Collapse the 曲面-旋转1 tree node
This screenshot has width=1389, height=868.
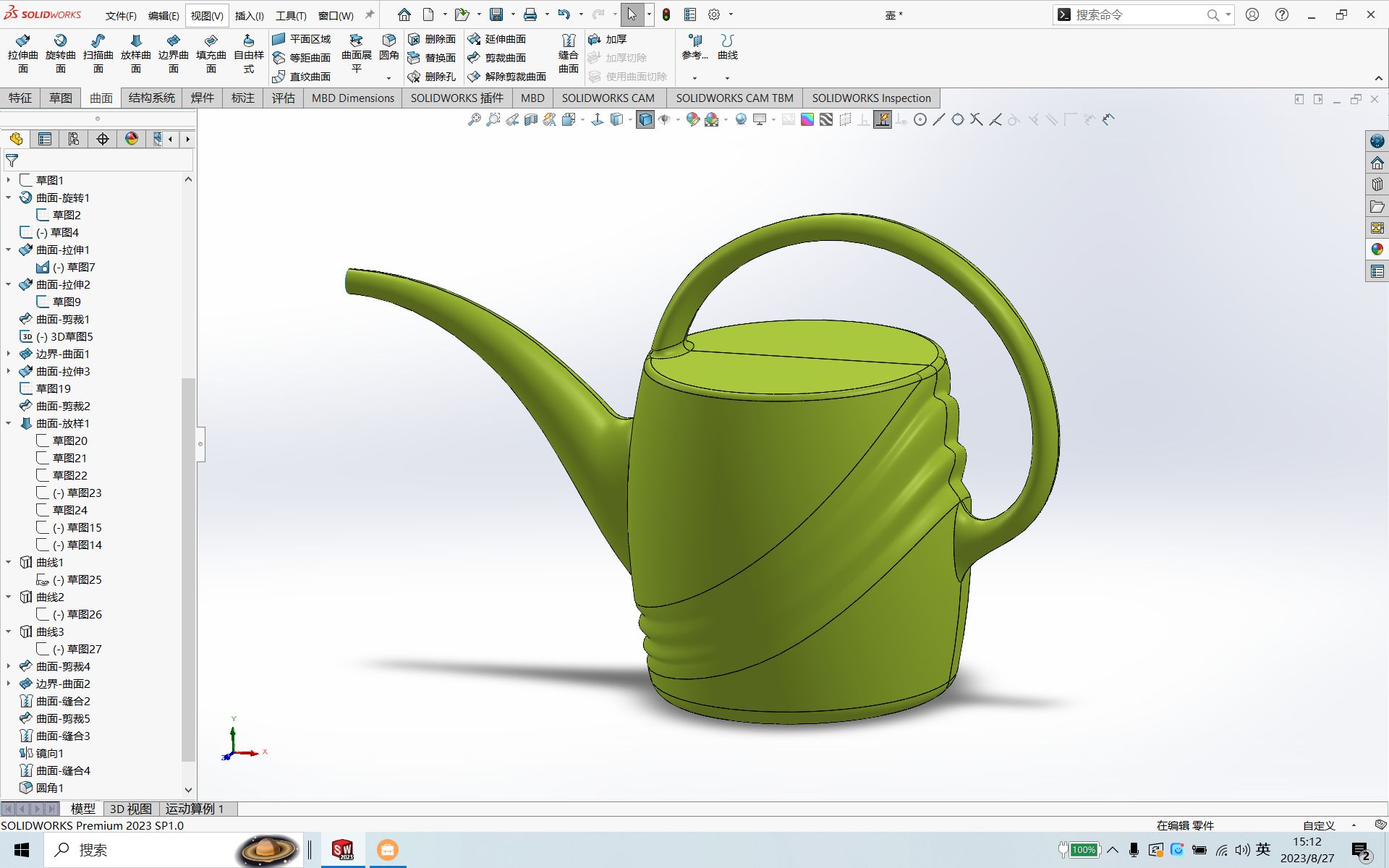point(9,197)
